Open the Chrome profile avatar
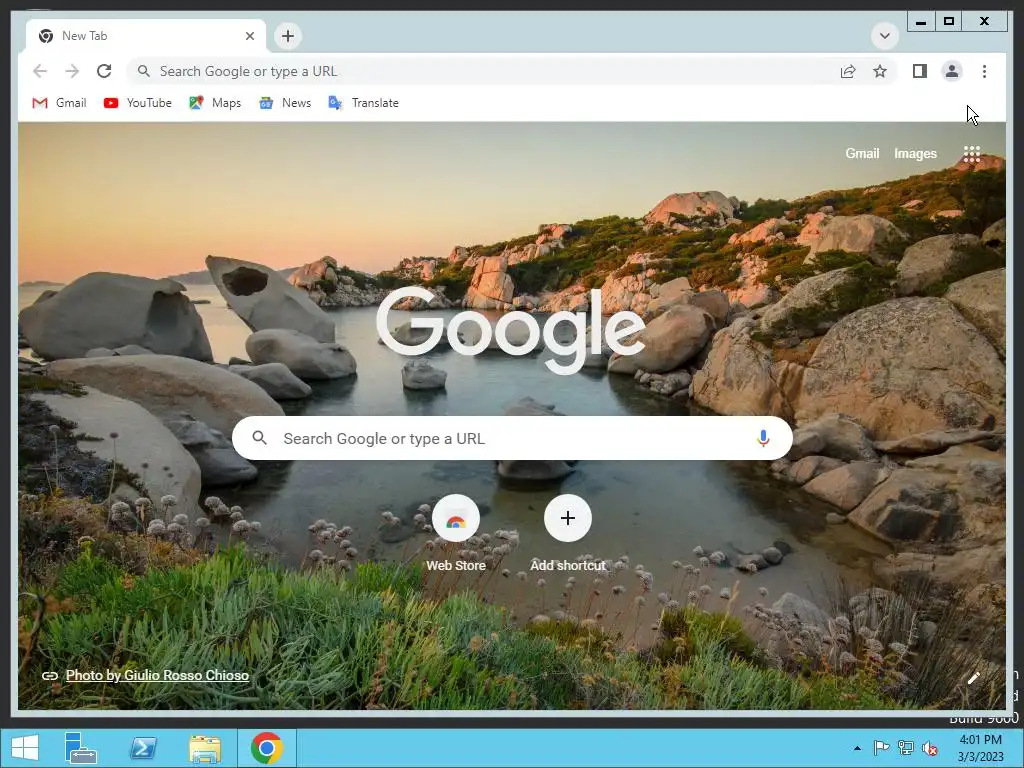The height and width of the screenshot is (768, 1024). [x=952, y=71]
